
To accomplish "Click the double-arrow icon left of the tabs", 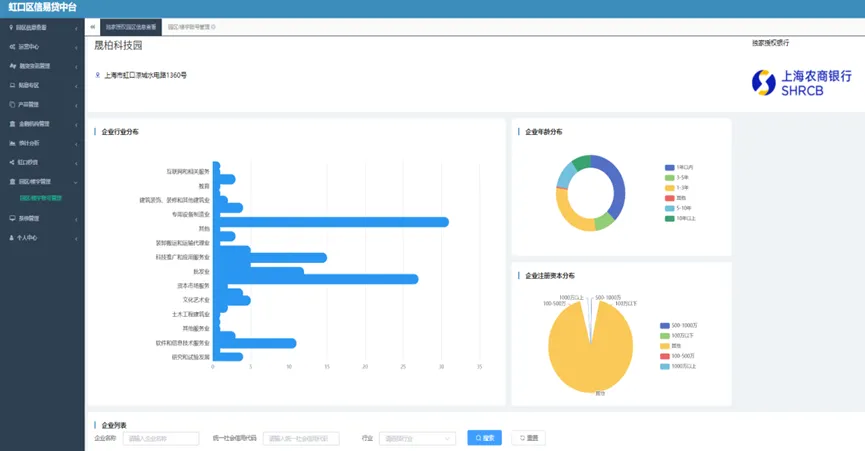I will coord(93,26).
